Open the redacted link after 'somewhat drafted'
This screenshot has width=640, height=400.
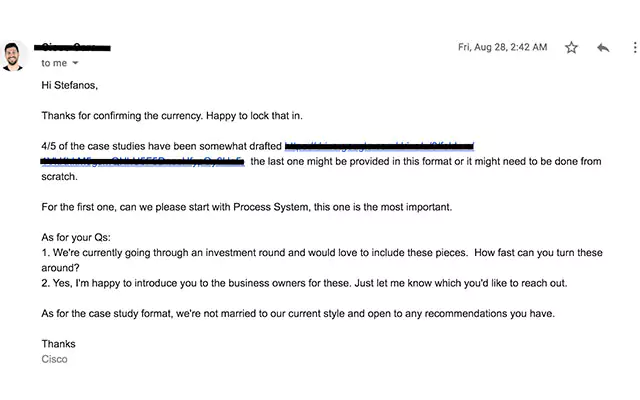(x=378, y=146)
